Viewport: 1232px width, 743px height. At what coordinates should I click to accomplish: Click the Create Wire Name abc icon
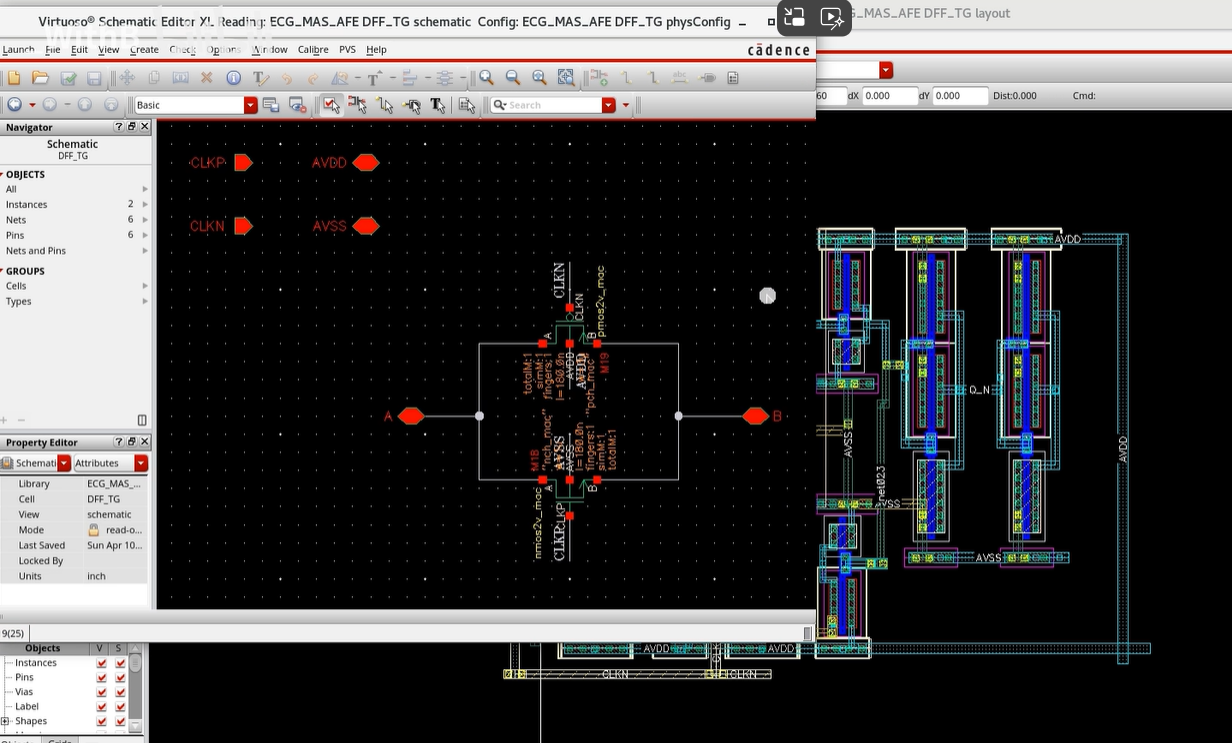point(681,77)
